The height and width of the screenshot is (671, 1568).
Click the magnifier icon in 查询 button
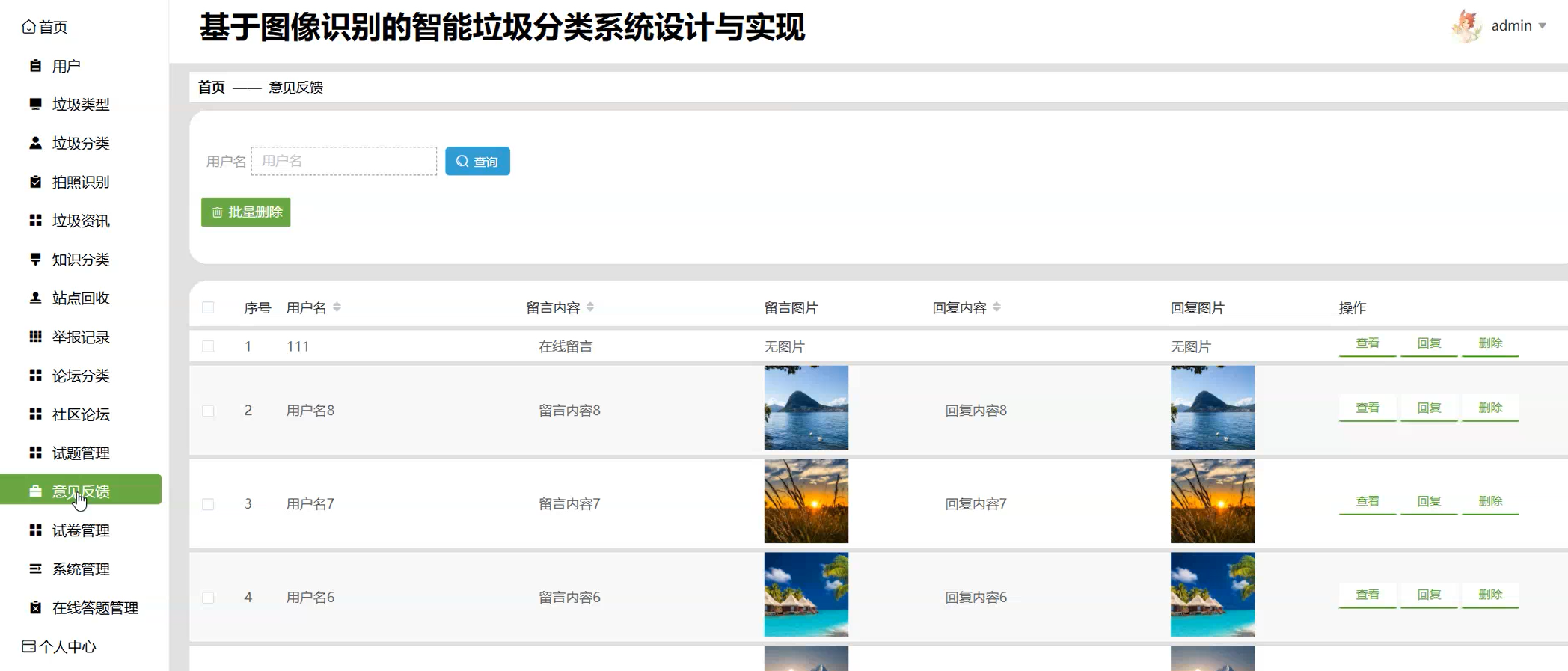(462, 161)
